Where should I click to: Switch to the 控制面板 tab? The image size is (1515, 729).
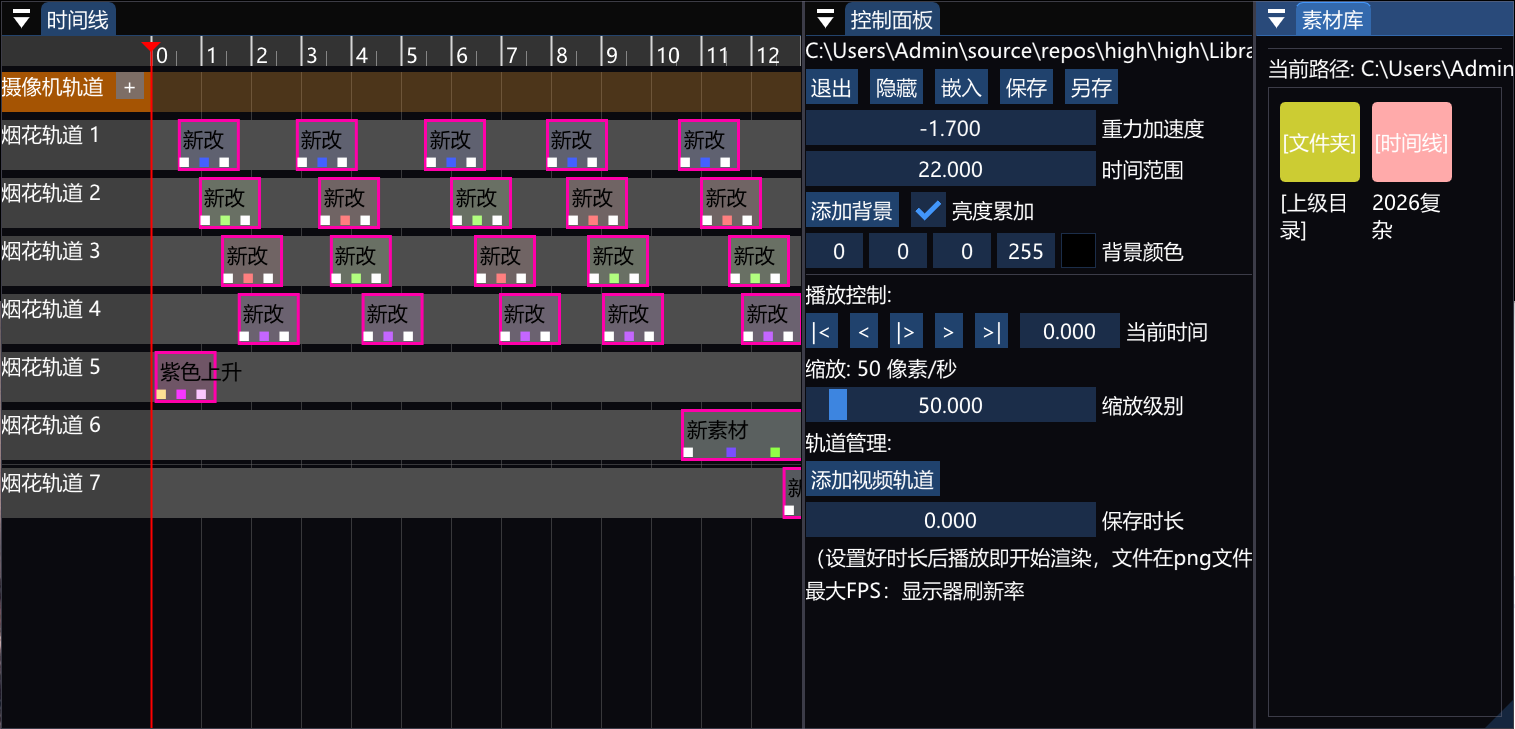coord(892,18)
